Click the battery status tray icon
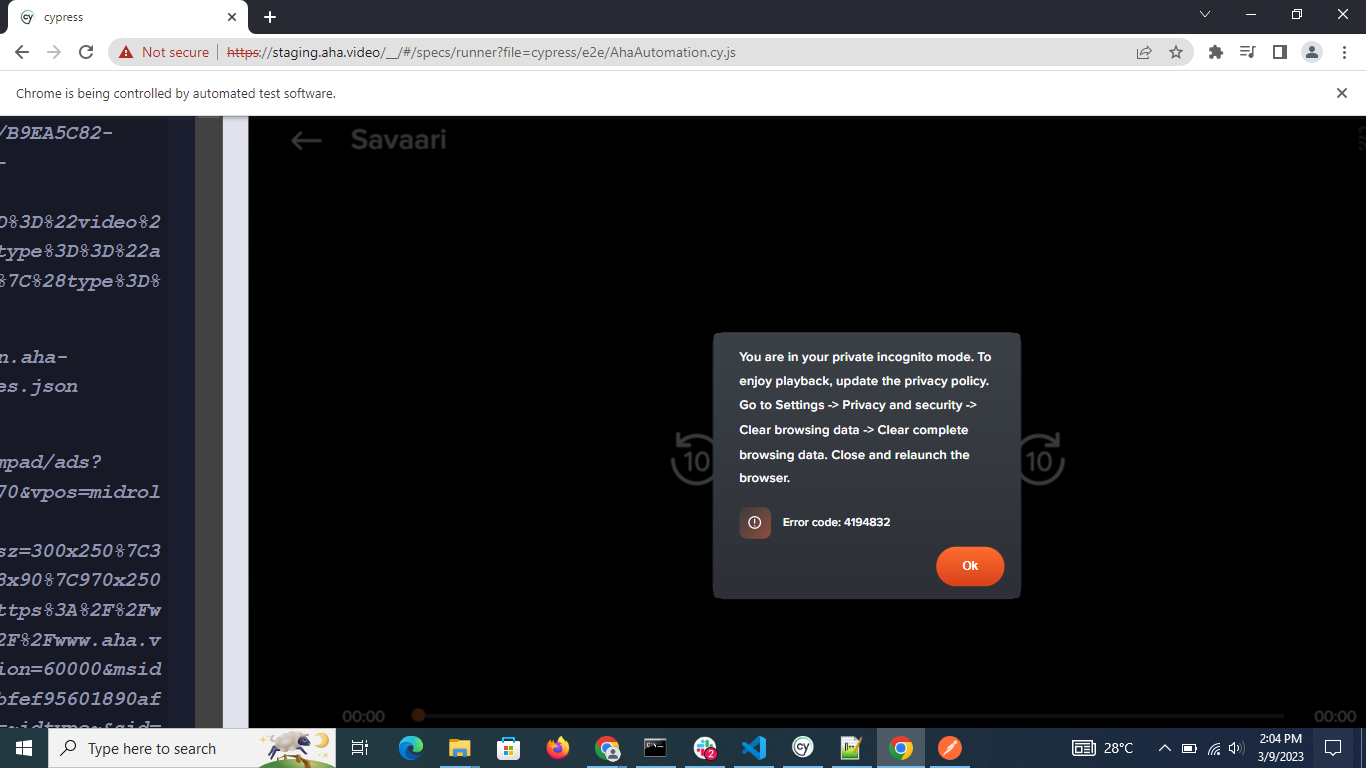 tap(1189, 748)
